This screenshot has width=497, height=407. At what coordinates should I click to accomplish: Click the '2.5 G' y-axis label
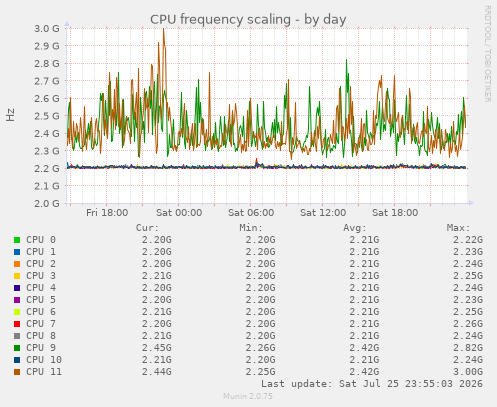(x=47, y=116)
